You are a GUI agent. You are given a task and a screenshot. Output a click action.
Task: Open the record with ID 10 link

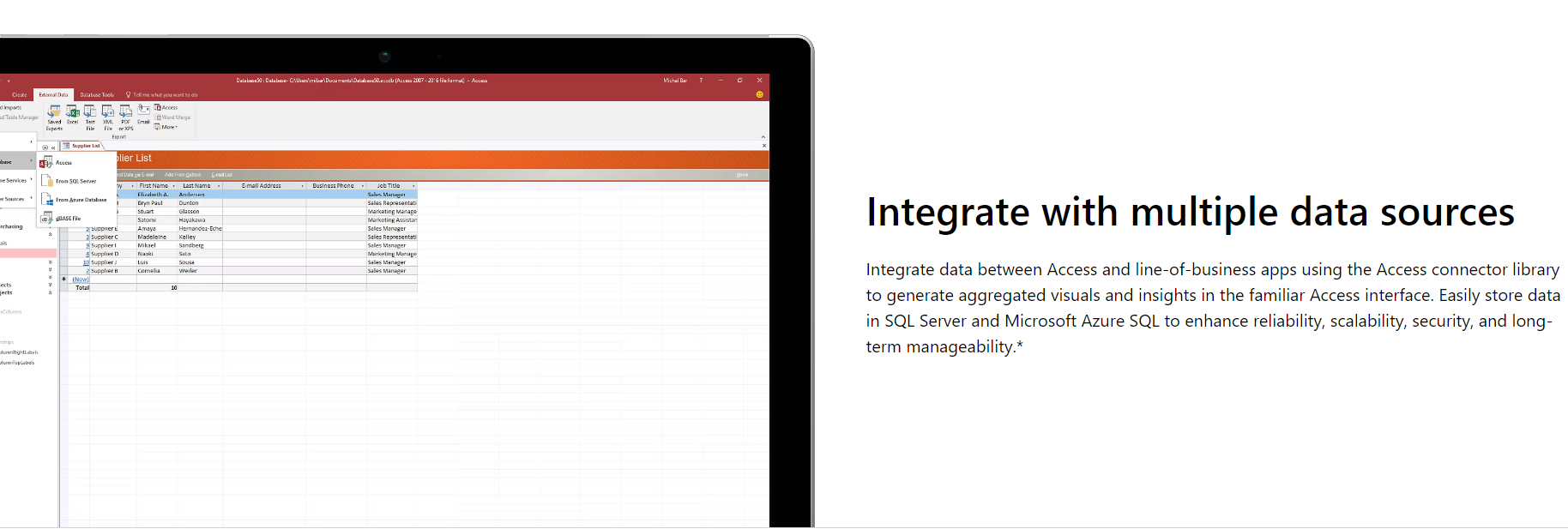click(x=86, y=262)
